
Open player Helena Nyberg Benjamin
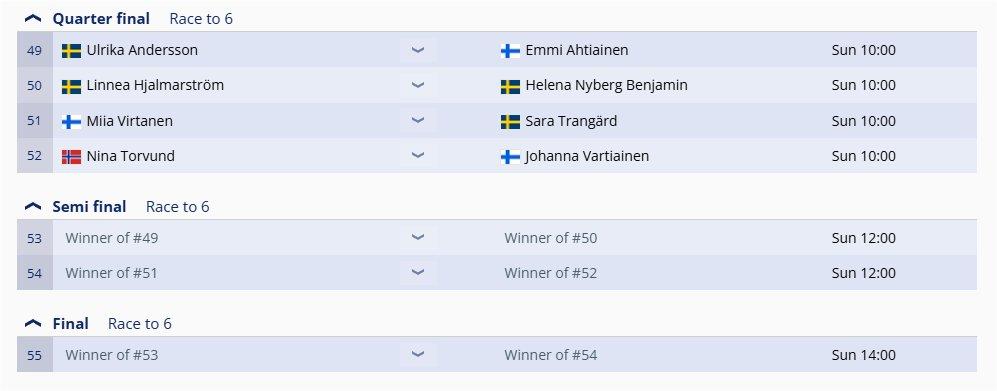click(x=607, y=85)
